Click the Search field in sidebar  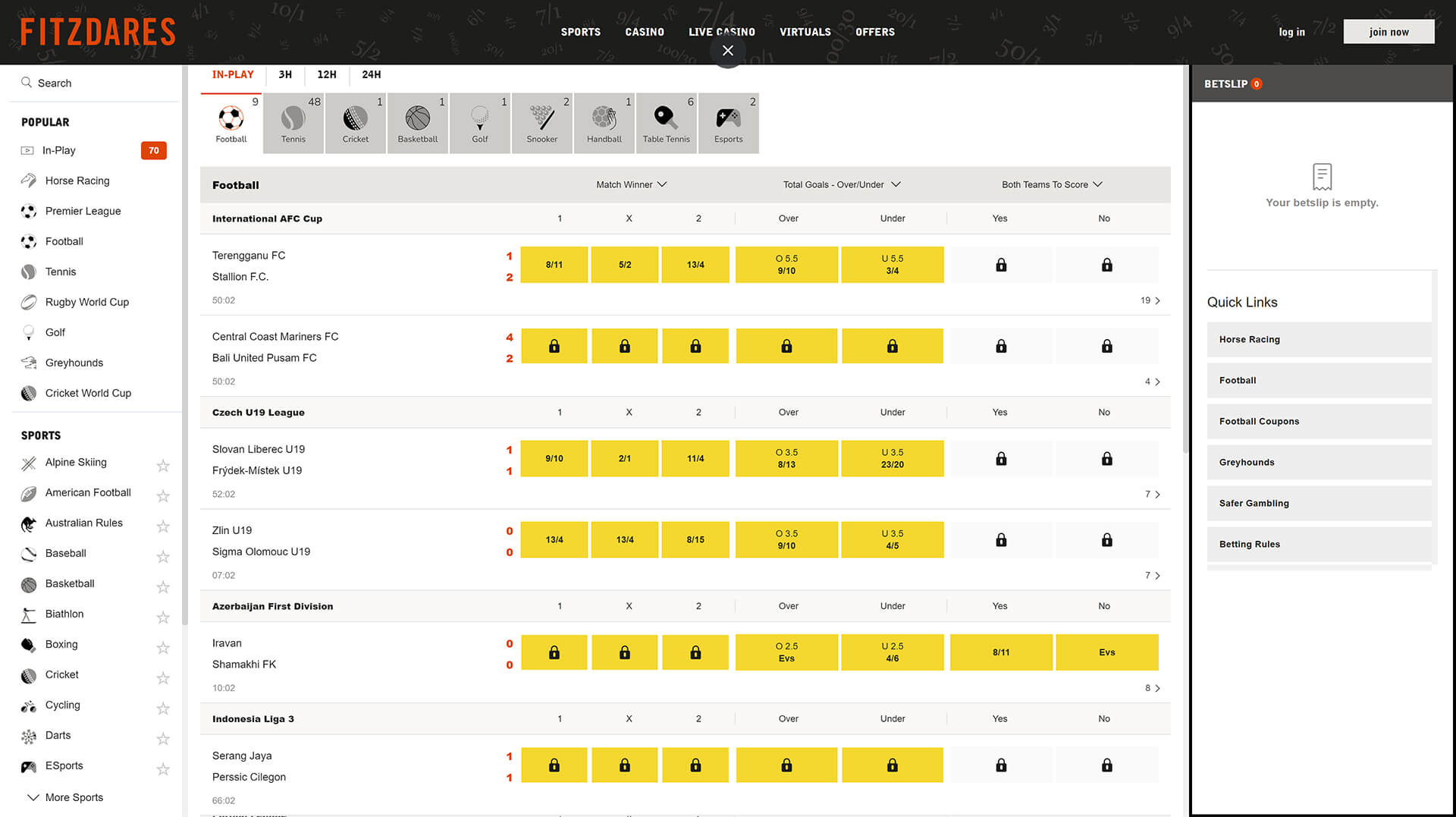95,83
